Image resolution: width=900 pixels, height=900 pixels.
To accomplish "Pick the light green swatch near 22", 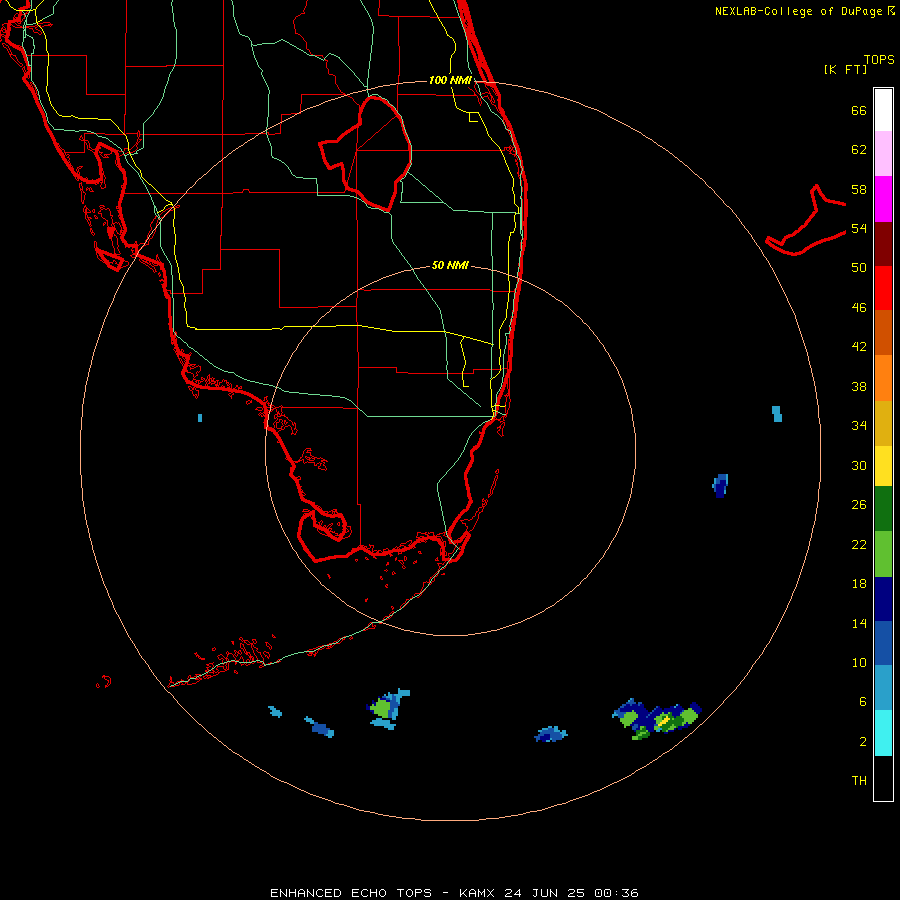I will (x=883, y=554).
